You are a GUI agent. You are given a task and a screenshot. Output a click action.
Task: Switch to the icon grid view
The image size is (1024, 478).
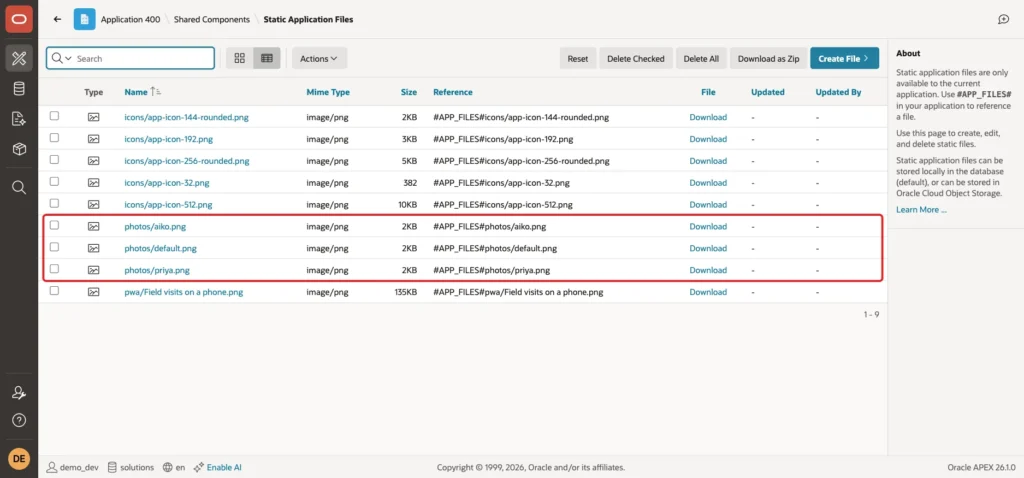click(240, 58)
